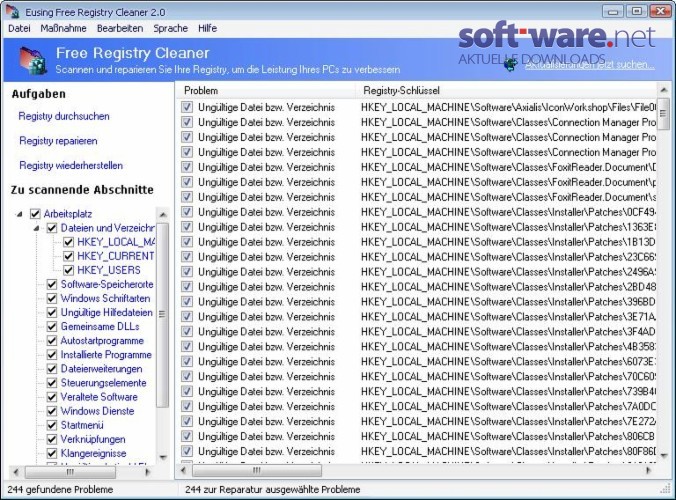Select the Windows Schriftarten tree label
This screenshot has height=500, width=676.
tap(105, 298)
